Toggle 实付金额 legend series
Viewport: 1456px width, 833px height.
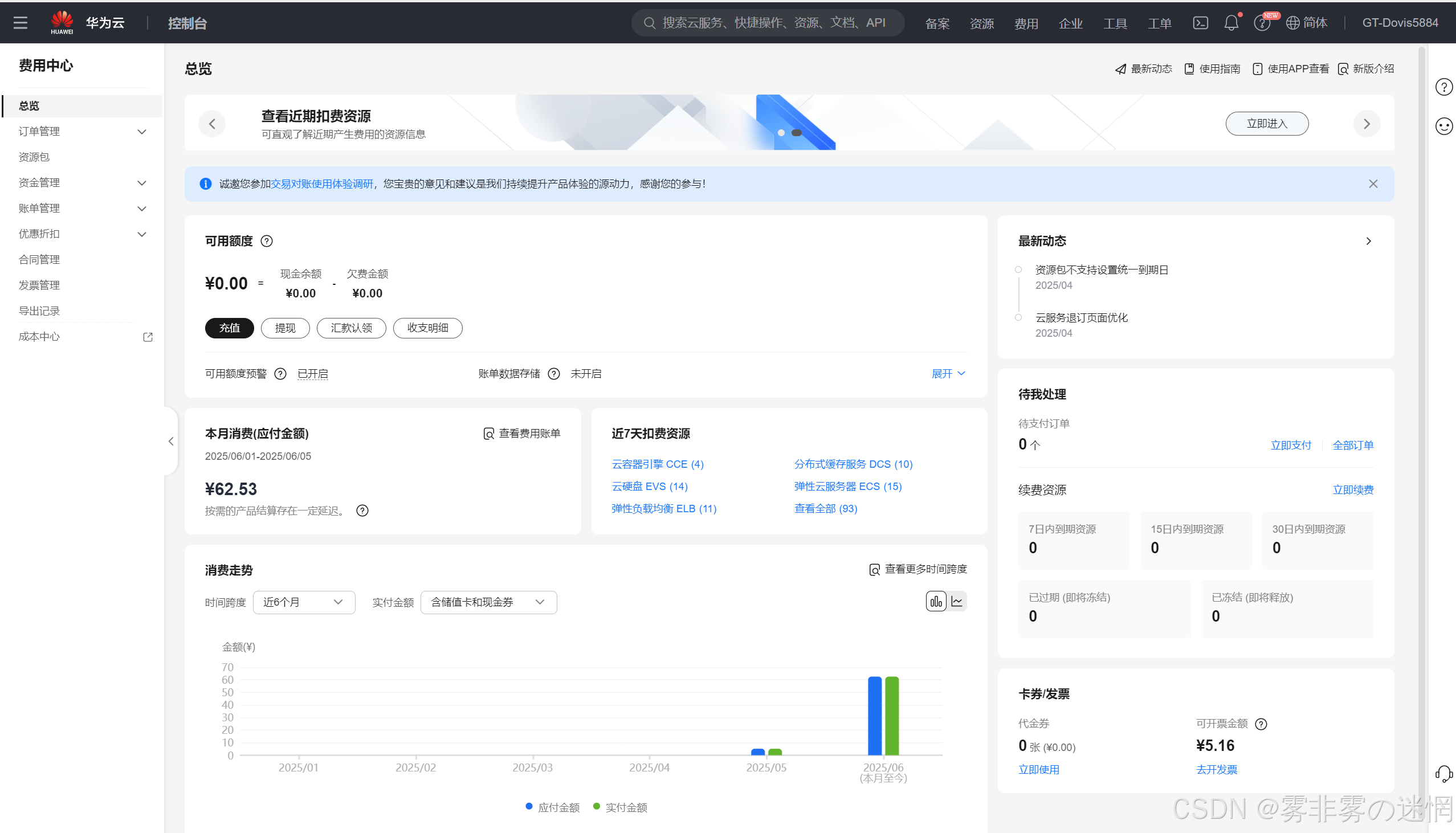click(620, 807)
